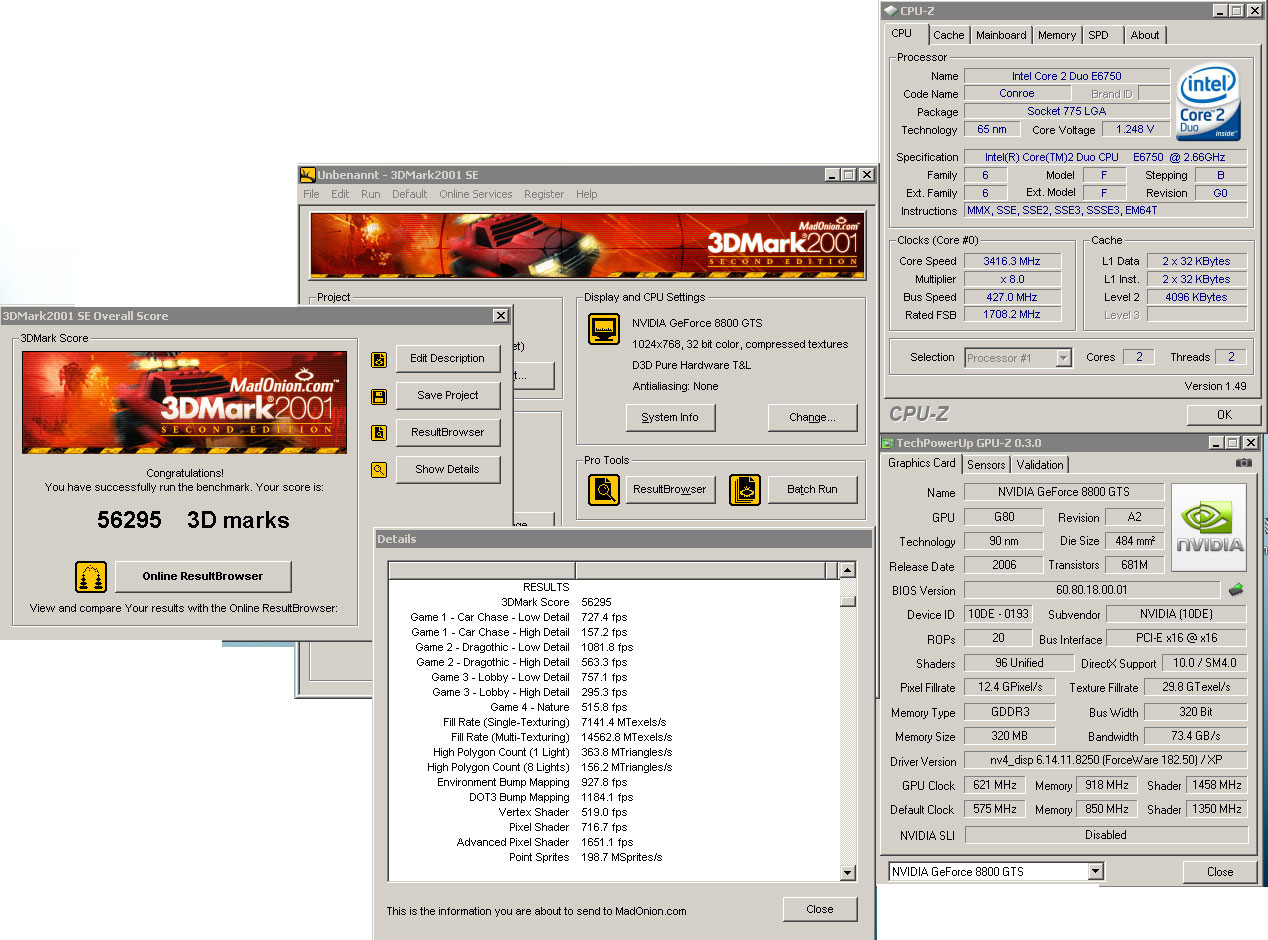Image resolution: width=1268 pixels, height=940 pixels.
Task: Click the Intel Core 2 Duo logo
Action: pyautogui.click(x=1208, y=103)
